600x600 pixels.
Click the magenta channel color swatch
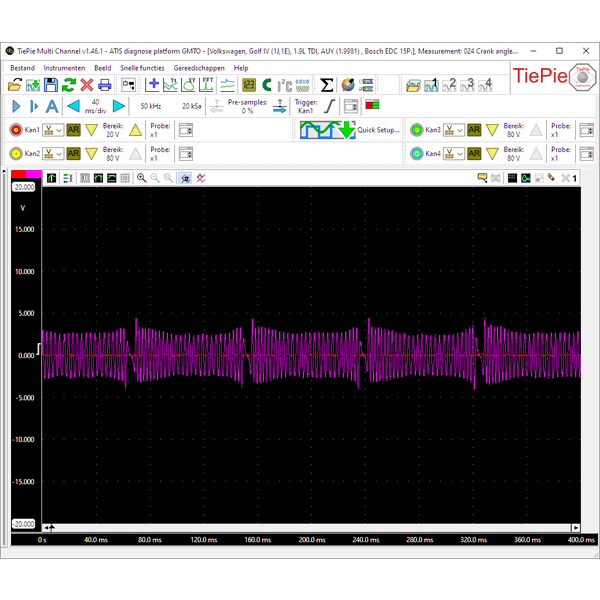point(32,174)
